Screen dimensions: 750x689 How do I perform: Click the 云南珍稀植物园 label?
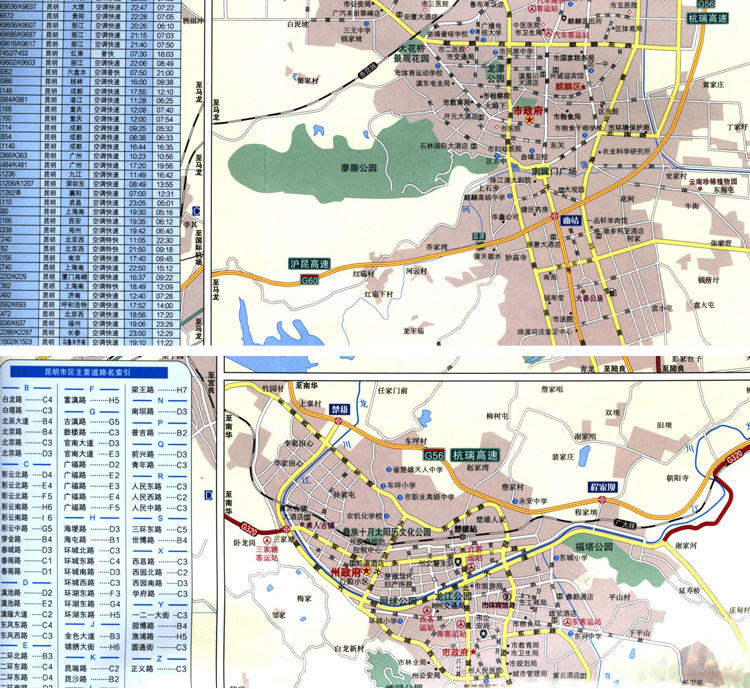click(x=713, y=181)
